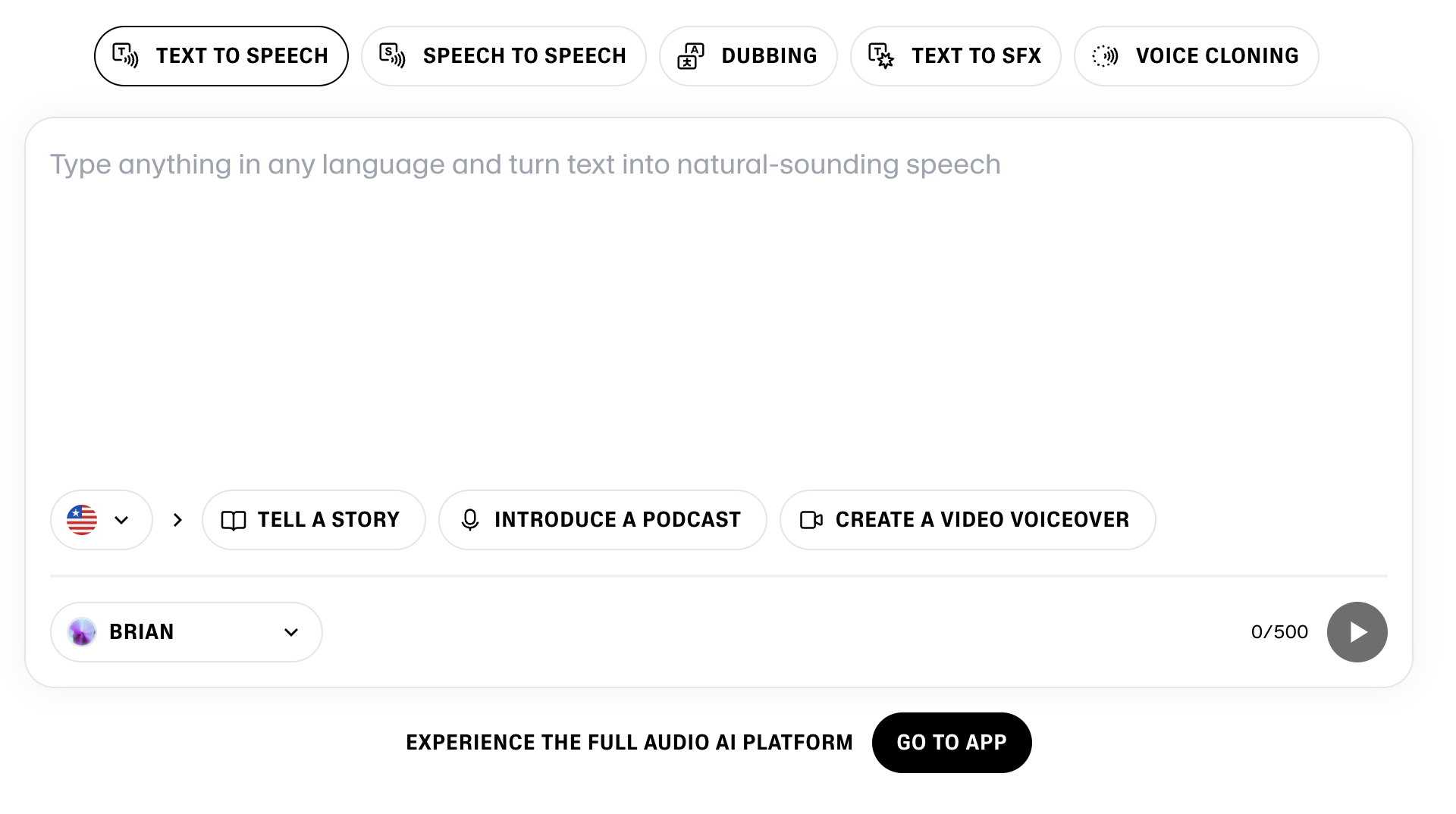Viewport: 1456px width, 814px height.
Task: Open the language selector chevron
Action: (121, 520)
